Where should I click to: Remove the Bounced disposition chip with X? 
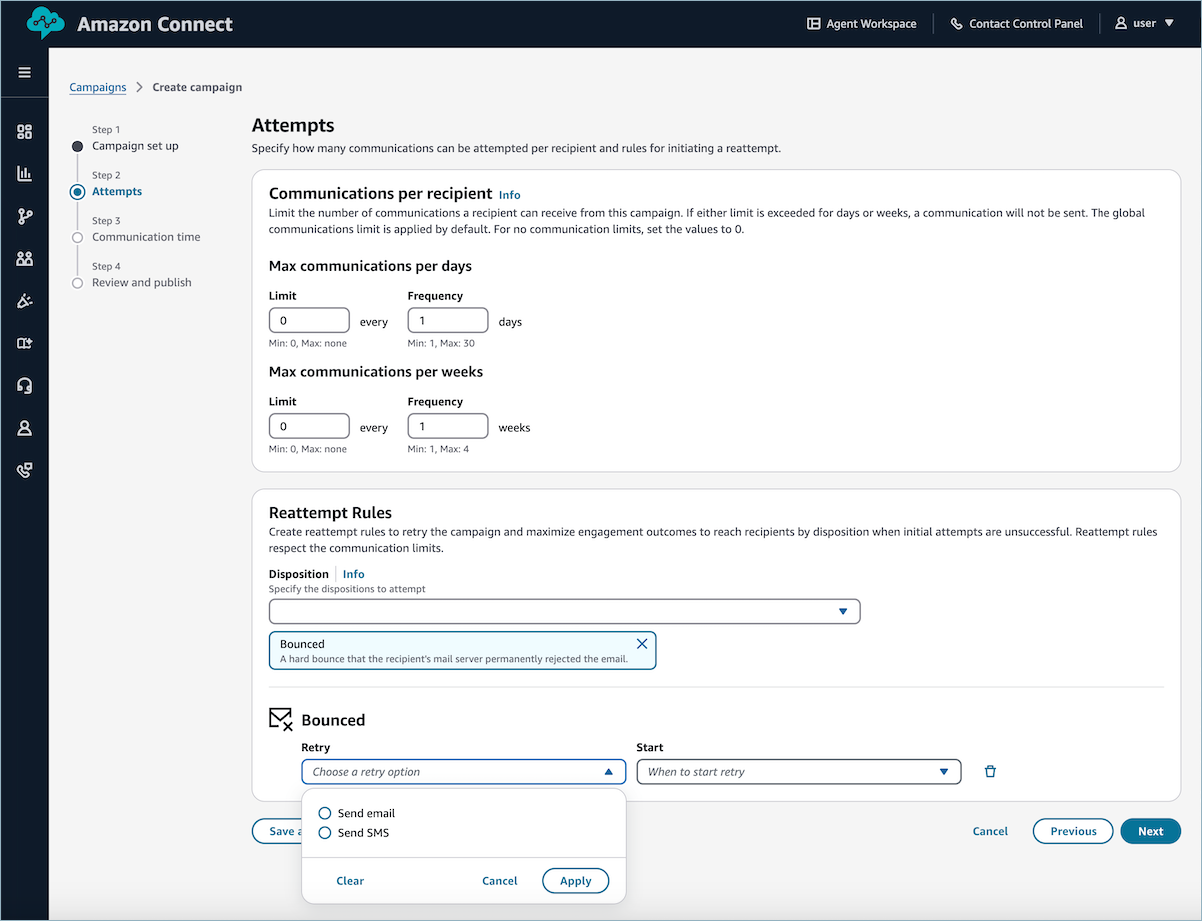(642, 644)
